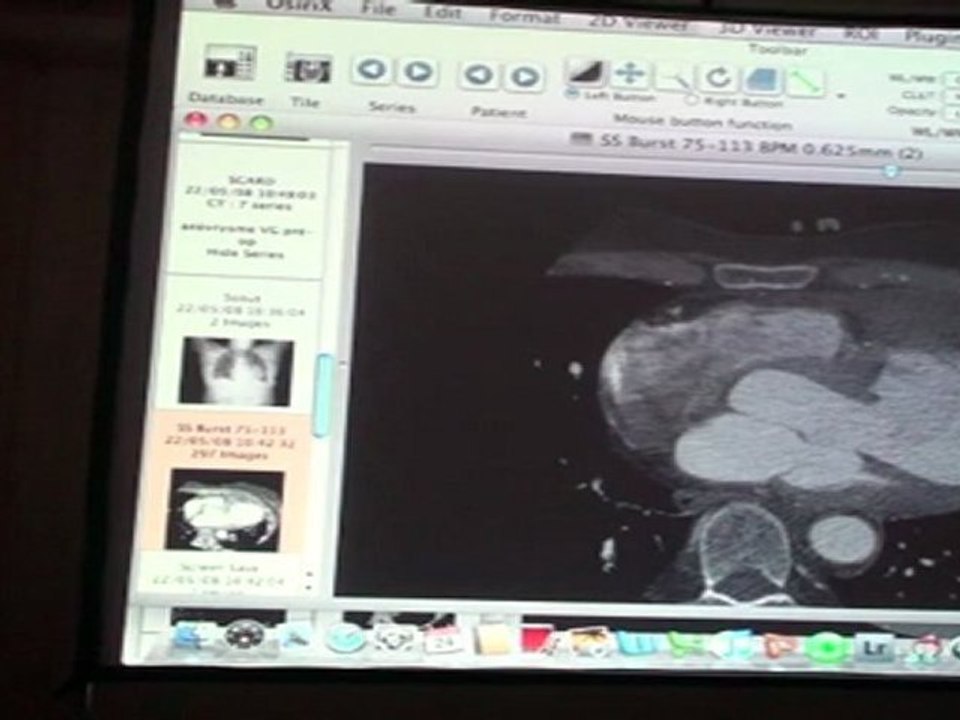960x720 pixels.
Task: Open the iPhoto picture icon in Dock
Action: coord(591,642)
